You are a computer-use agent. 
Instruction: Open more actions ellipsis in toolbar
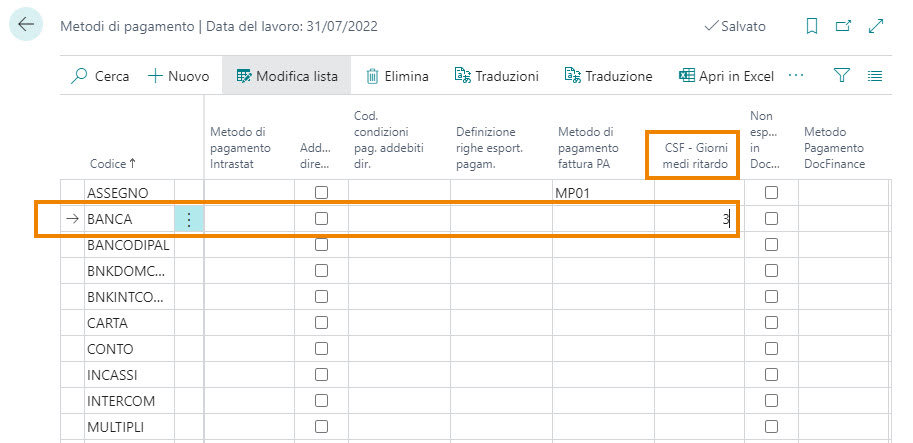coord(796,76)
